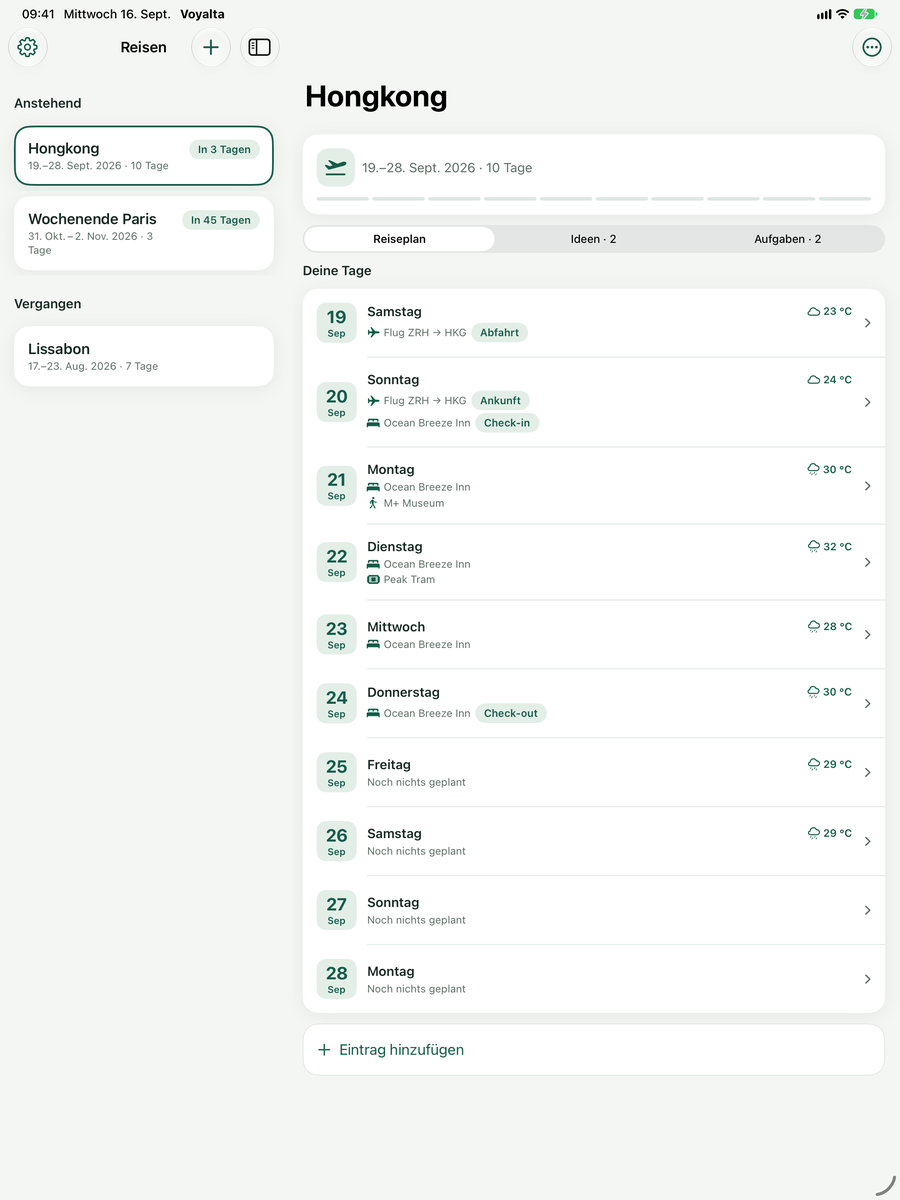Click the trip progress bar segments

pos(594,199)
